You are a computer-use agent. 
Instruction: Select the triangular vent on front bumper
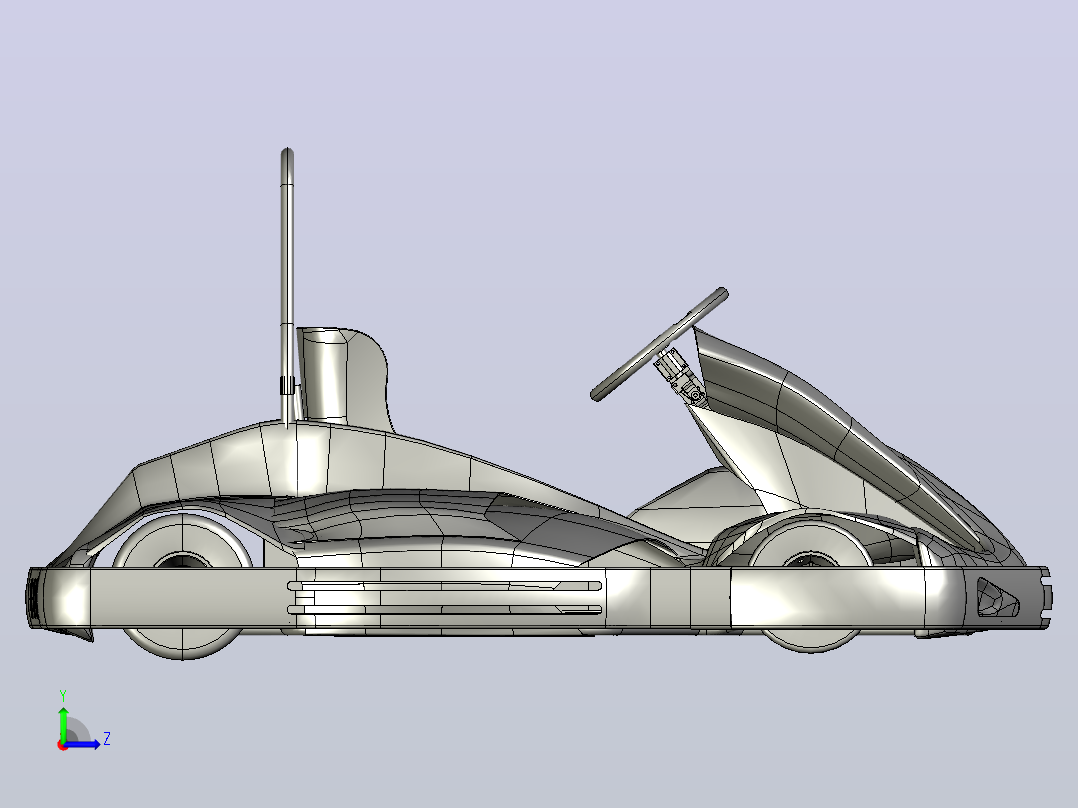point(997,598)
